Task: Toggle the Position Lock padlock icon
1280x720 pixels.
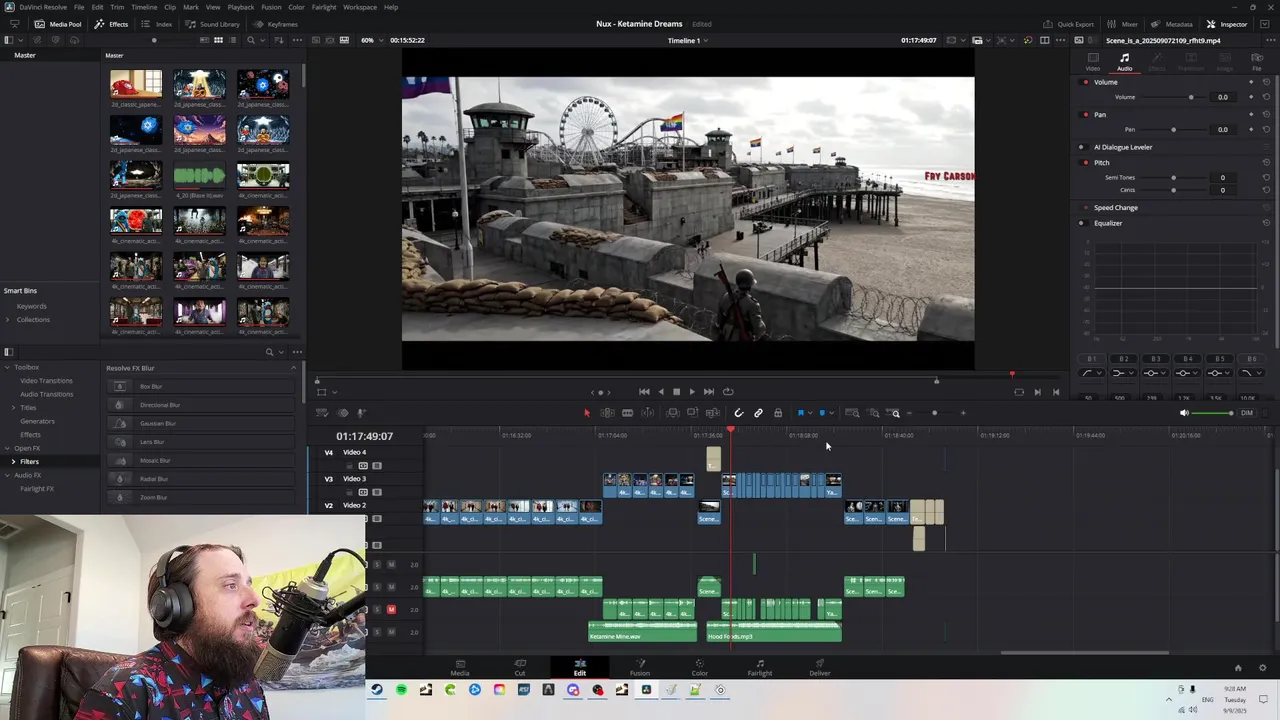Action: coord(778,413)
